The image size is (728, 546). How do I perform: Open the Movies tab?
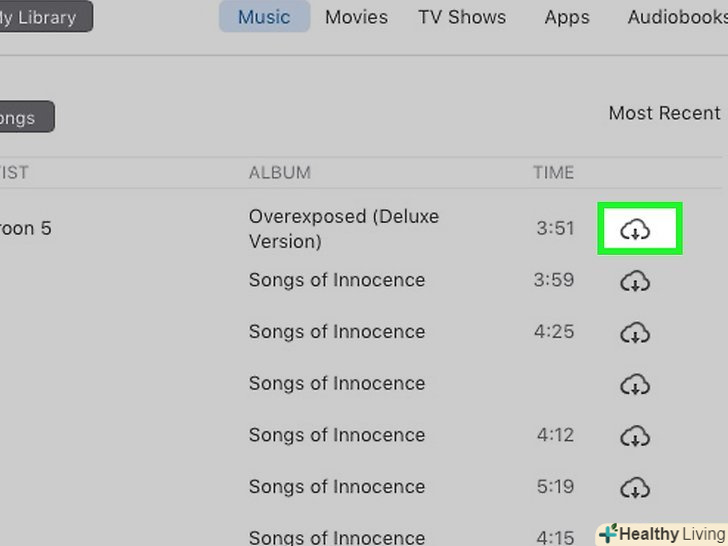(x=356, y=17)
